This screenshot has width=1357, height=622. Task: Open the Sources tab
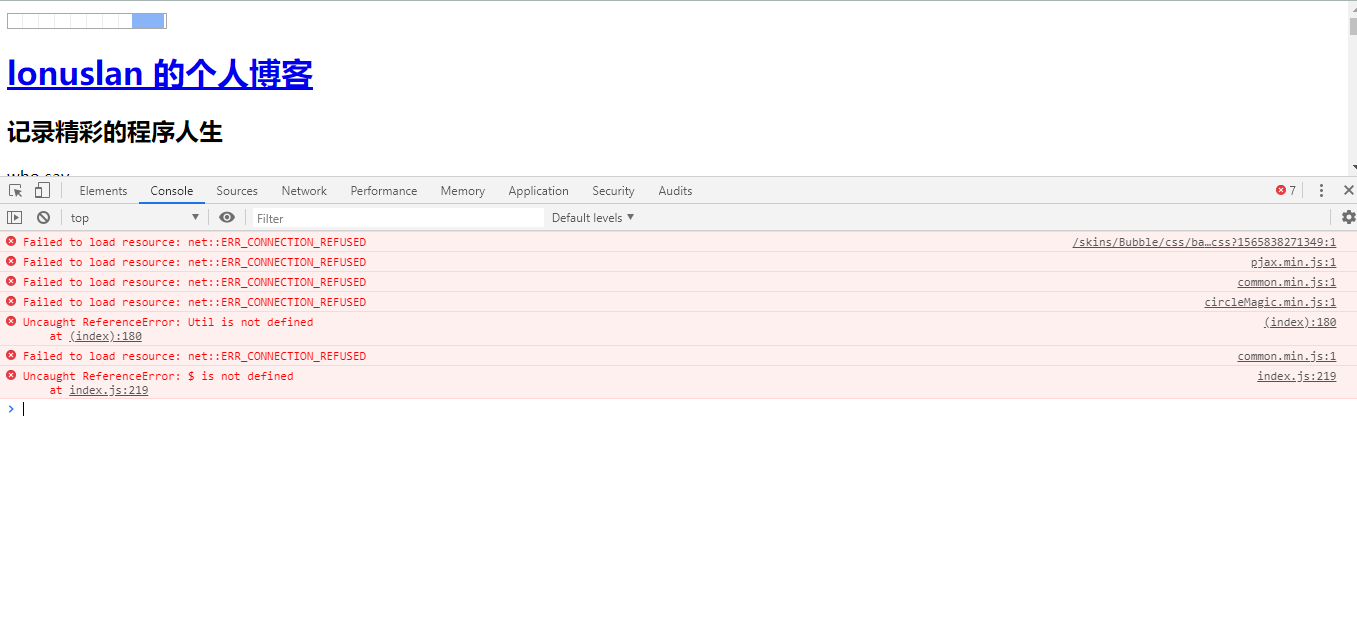237,191
